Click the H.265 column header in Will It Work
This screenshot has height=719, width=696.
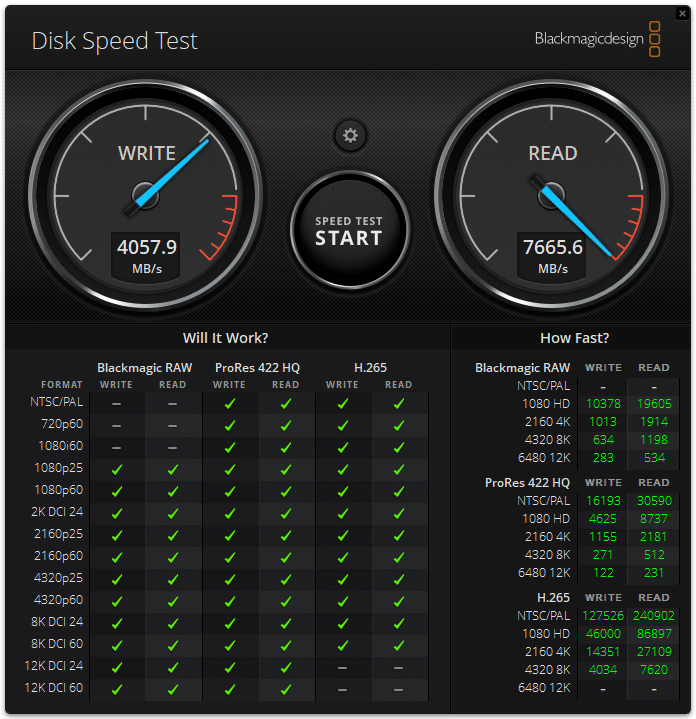(x=370, y=368)
